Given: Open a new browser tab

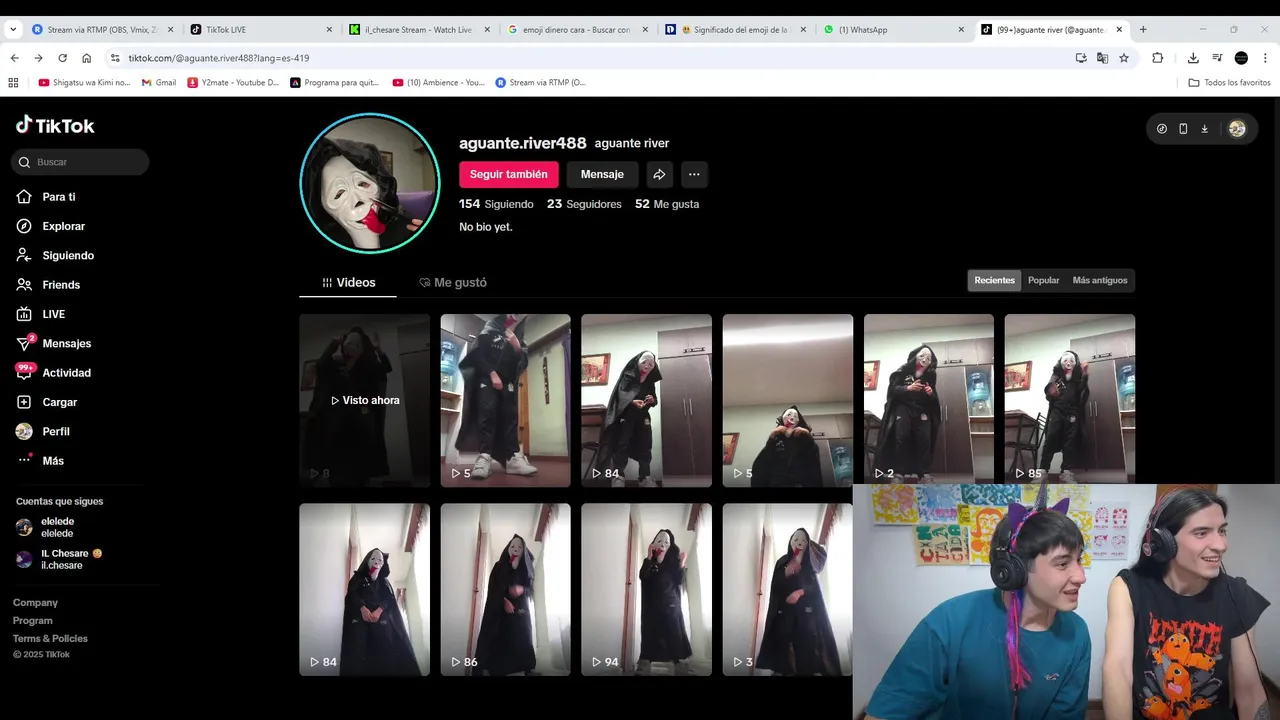Looking at the screenshot, I should 1143,30.
